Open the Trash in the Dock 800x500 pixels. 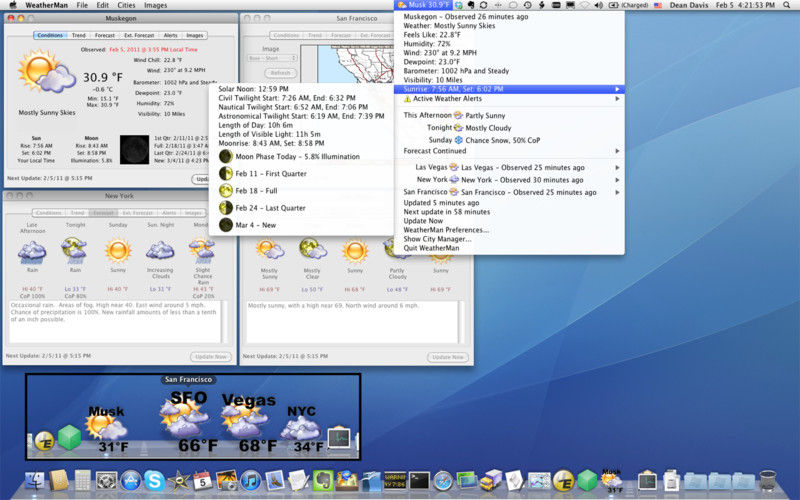pos(767,481)
